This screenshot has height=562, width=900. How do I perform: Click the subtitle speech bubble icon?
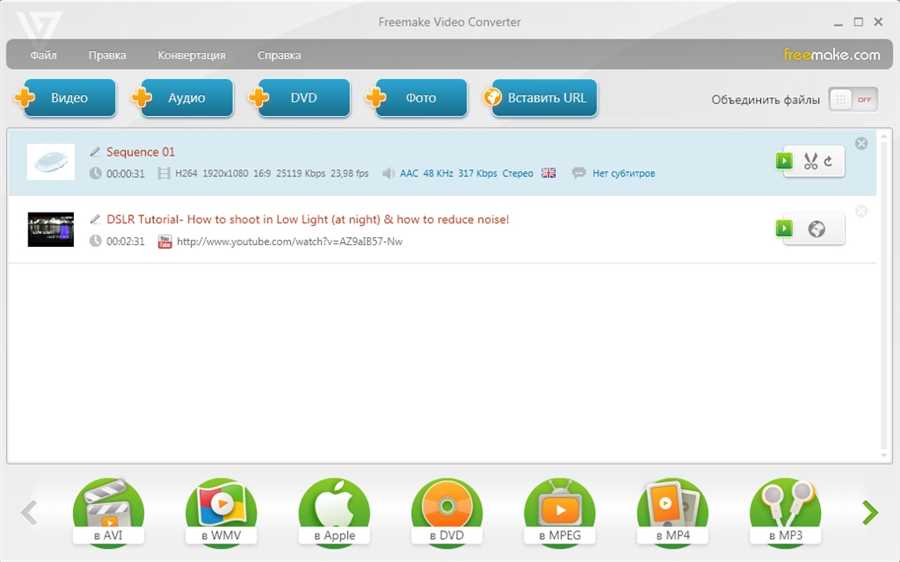pyautogui.click(x=579, y=173)
